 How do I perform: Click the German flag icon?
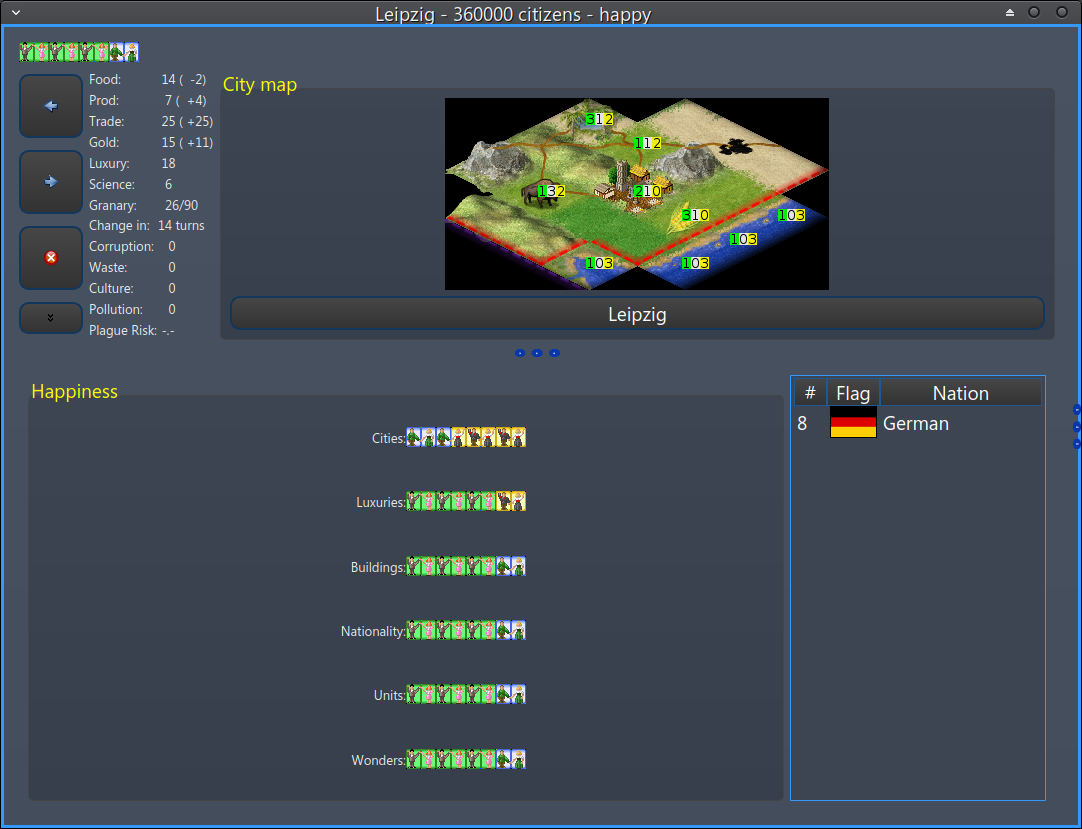tap(853, 424)
